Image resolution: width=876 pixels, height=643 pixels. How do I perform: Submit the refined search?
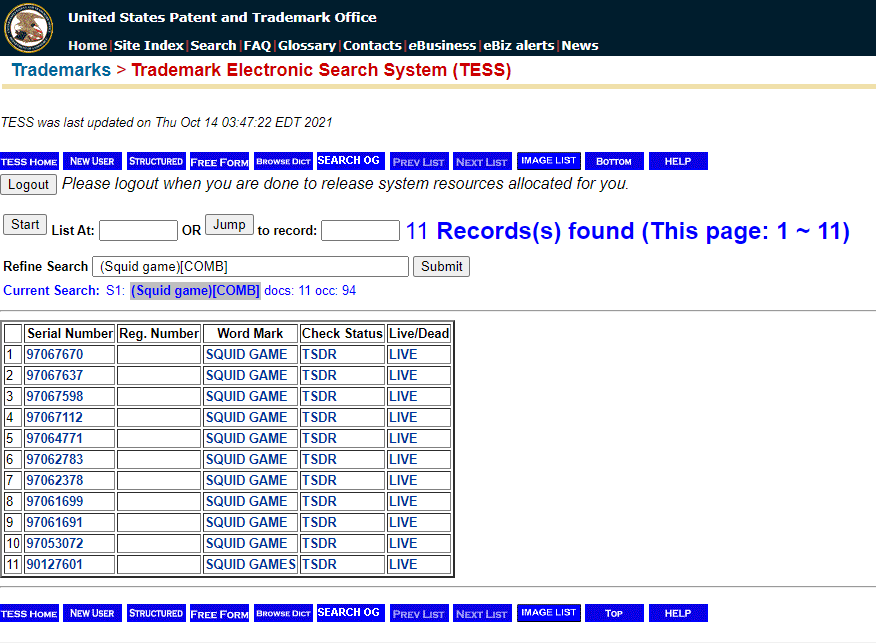tap(441, 266)
